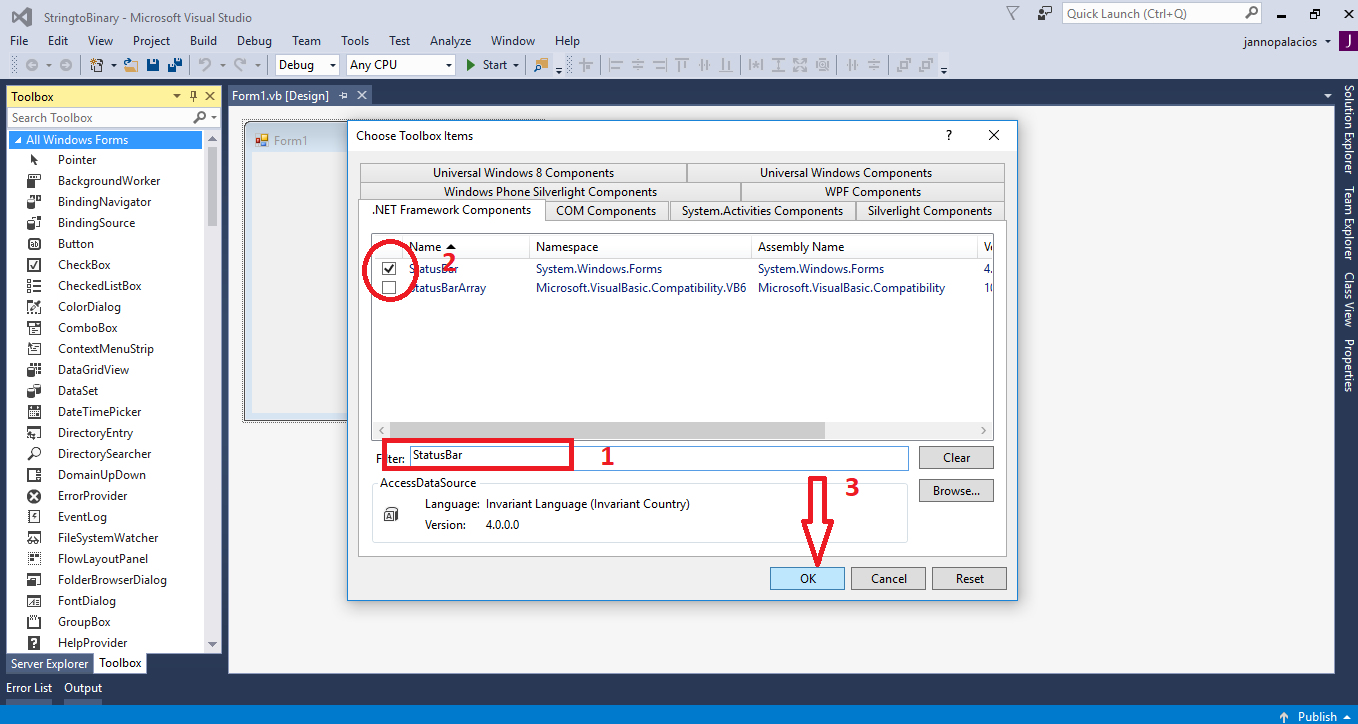Click the Find in Files toolbar icon
The image size is (1358, 724).
click(x=541, y=65)
